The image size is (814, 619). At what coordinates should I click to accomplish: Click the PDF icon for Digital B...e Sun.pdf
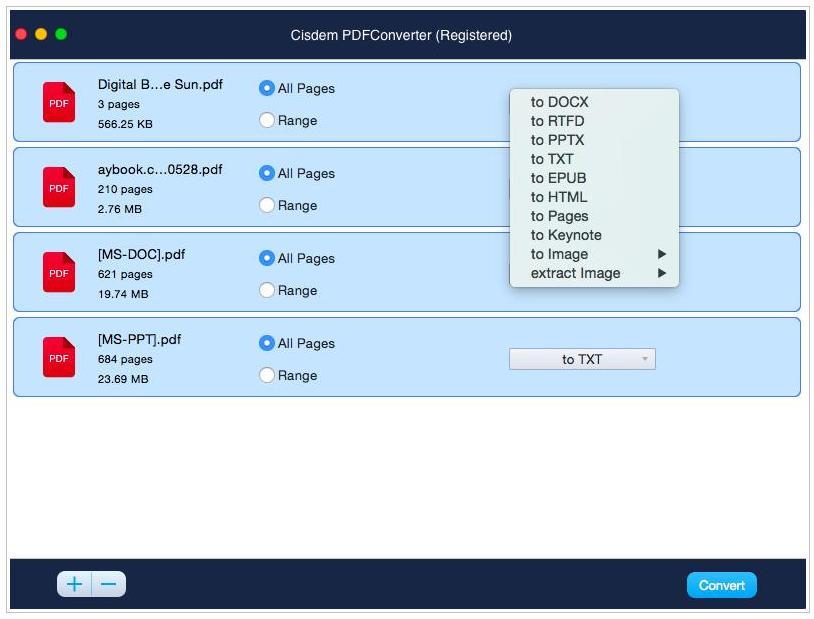(59, 102)
